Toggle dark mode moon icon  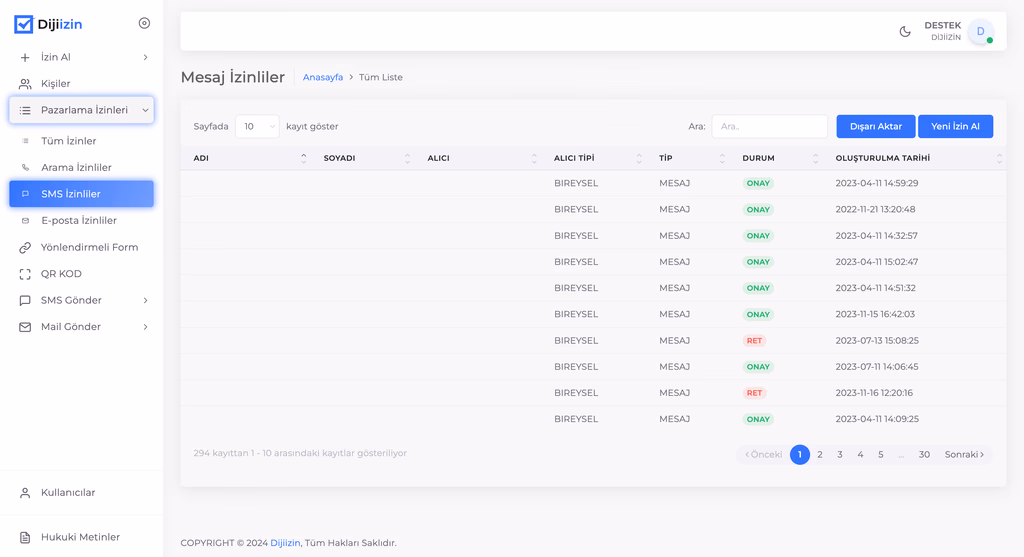tap(905, 31)
